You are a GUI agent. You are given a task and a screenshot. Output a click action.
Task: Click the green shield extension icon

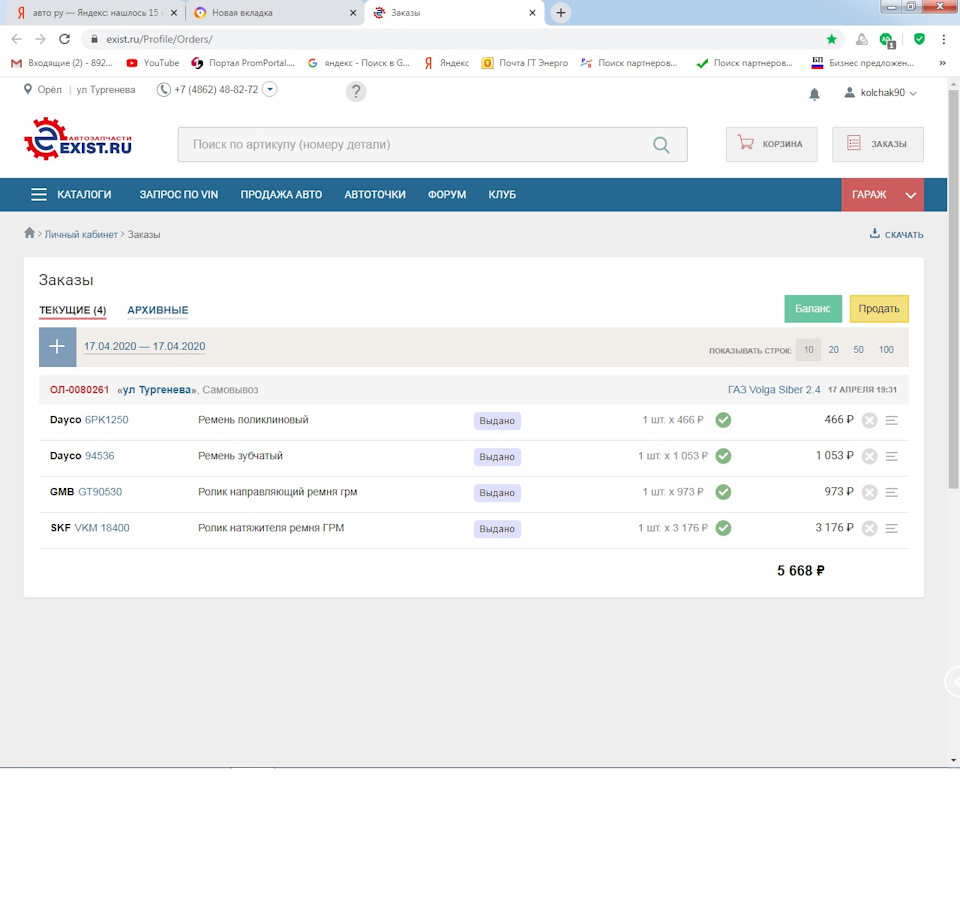click(919, 39)
